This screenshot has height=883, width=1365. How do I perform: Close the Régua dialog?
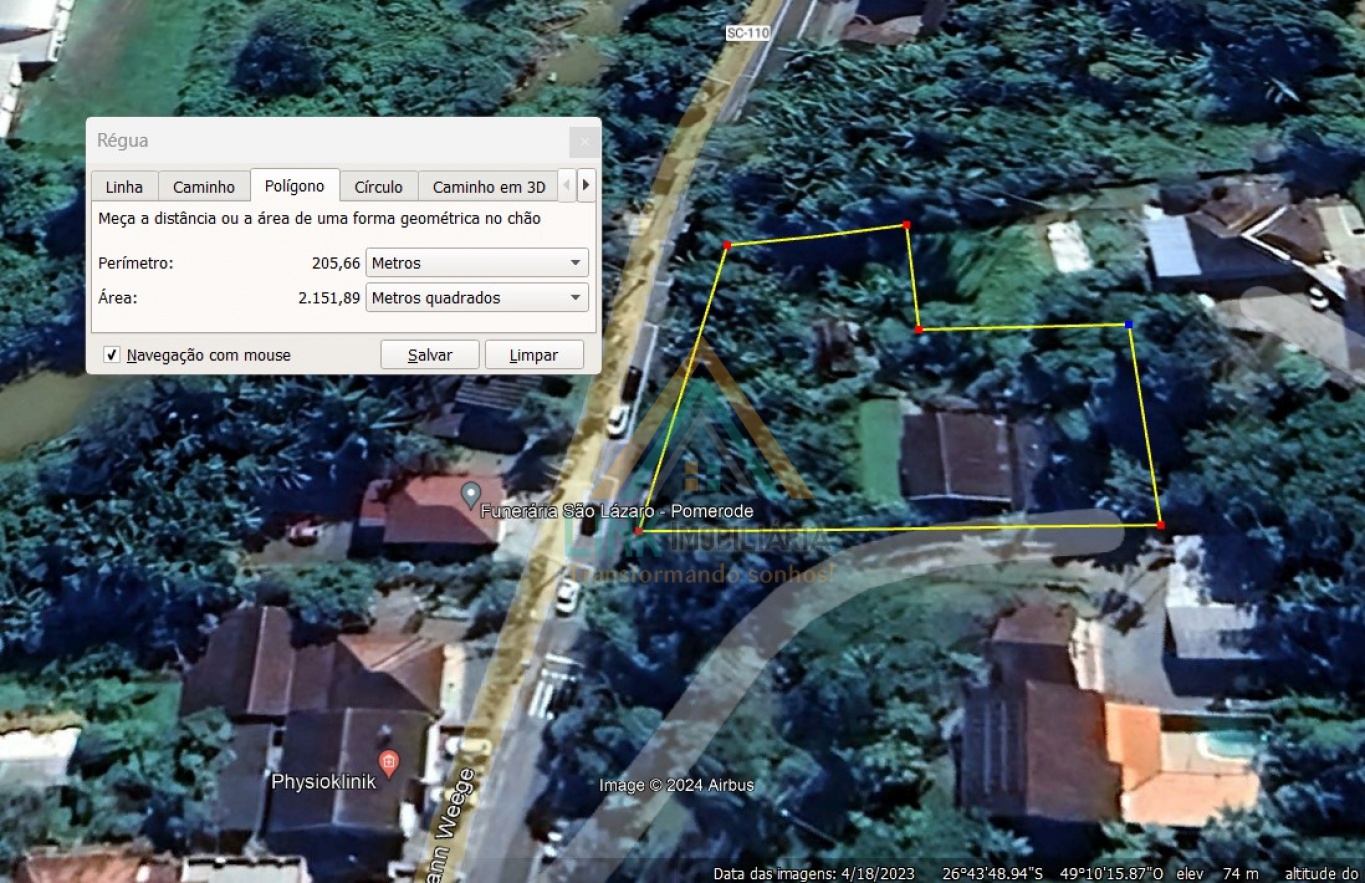585,142
